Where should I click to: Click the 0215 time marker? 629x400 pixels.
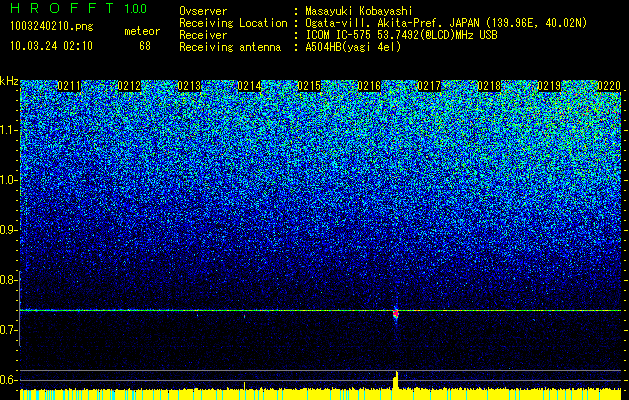309,86
